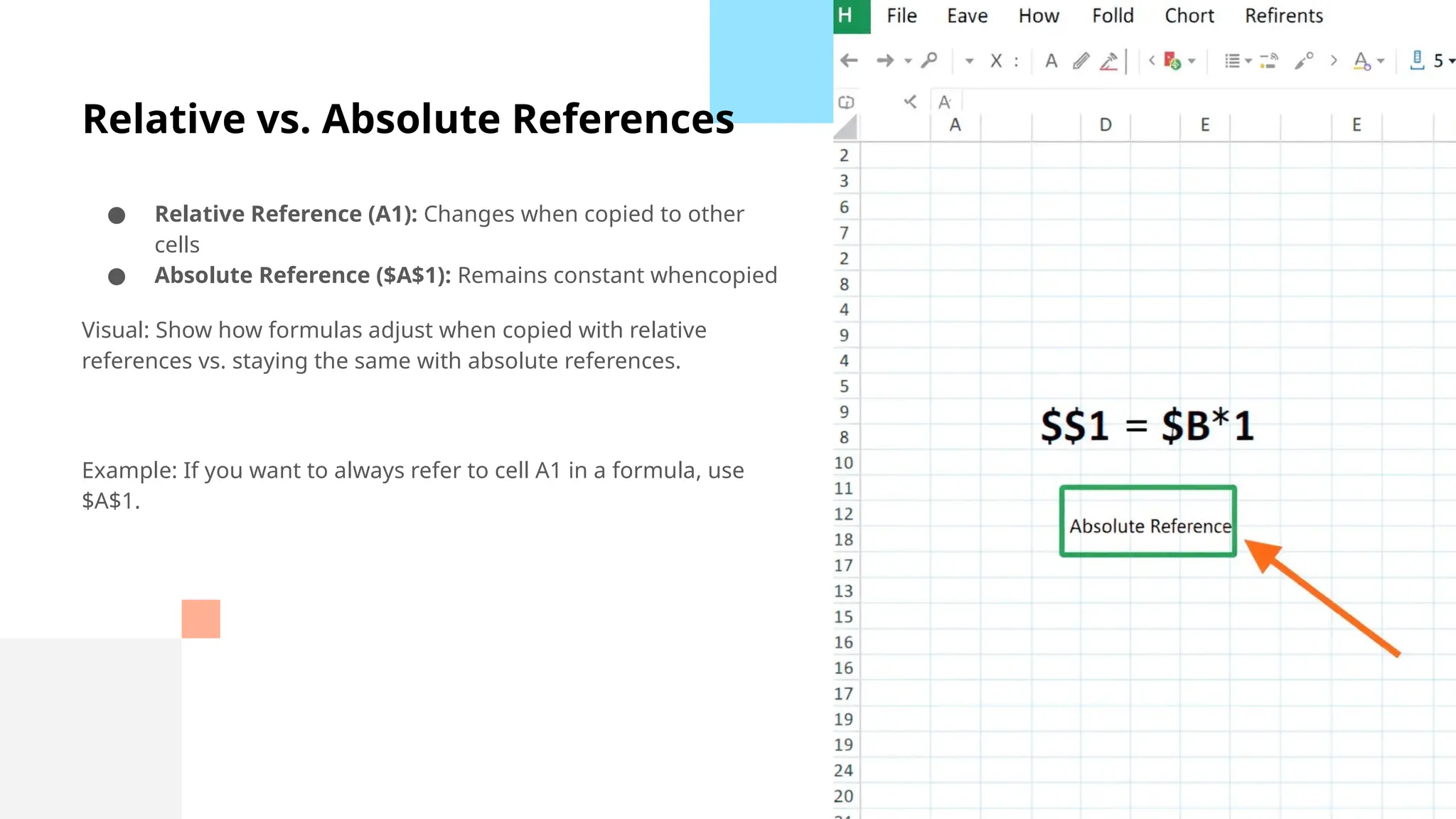Open the File menu
Image resolution: width=1456 pixels, height=819 pixels.
(901, 16)
